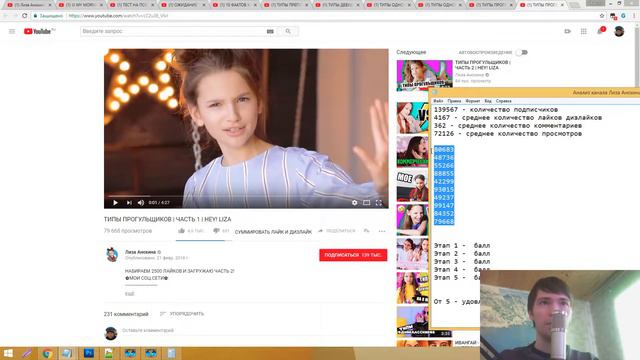The height and width of the screenshot is (360, 640).
Task: Open the upload video camera icon
Action: 567,31
